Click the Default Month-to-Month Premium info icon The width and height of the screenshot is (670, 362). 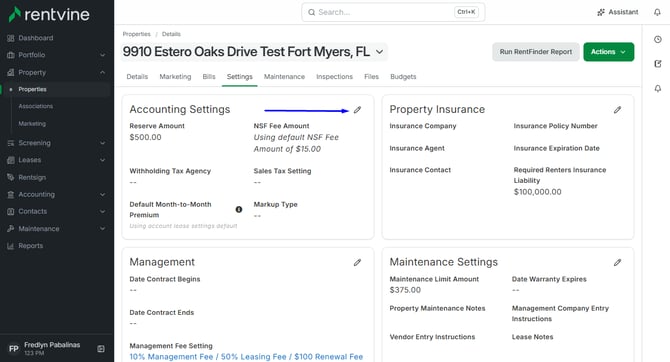tap(239, 209)
